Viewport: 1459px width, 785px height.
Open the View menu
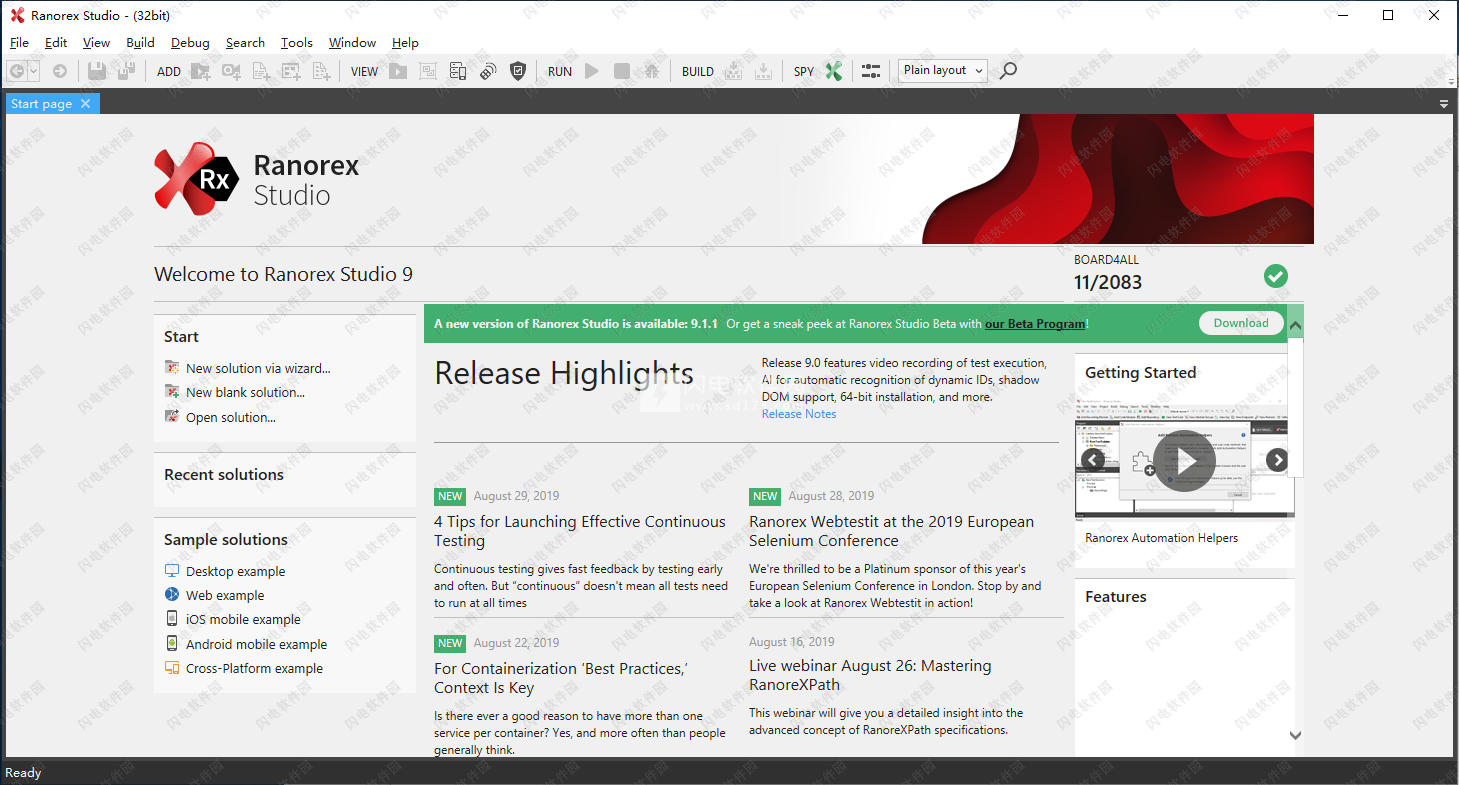tap(96, 43)
